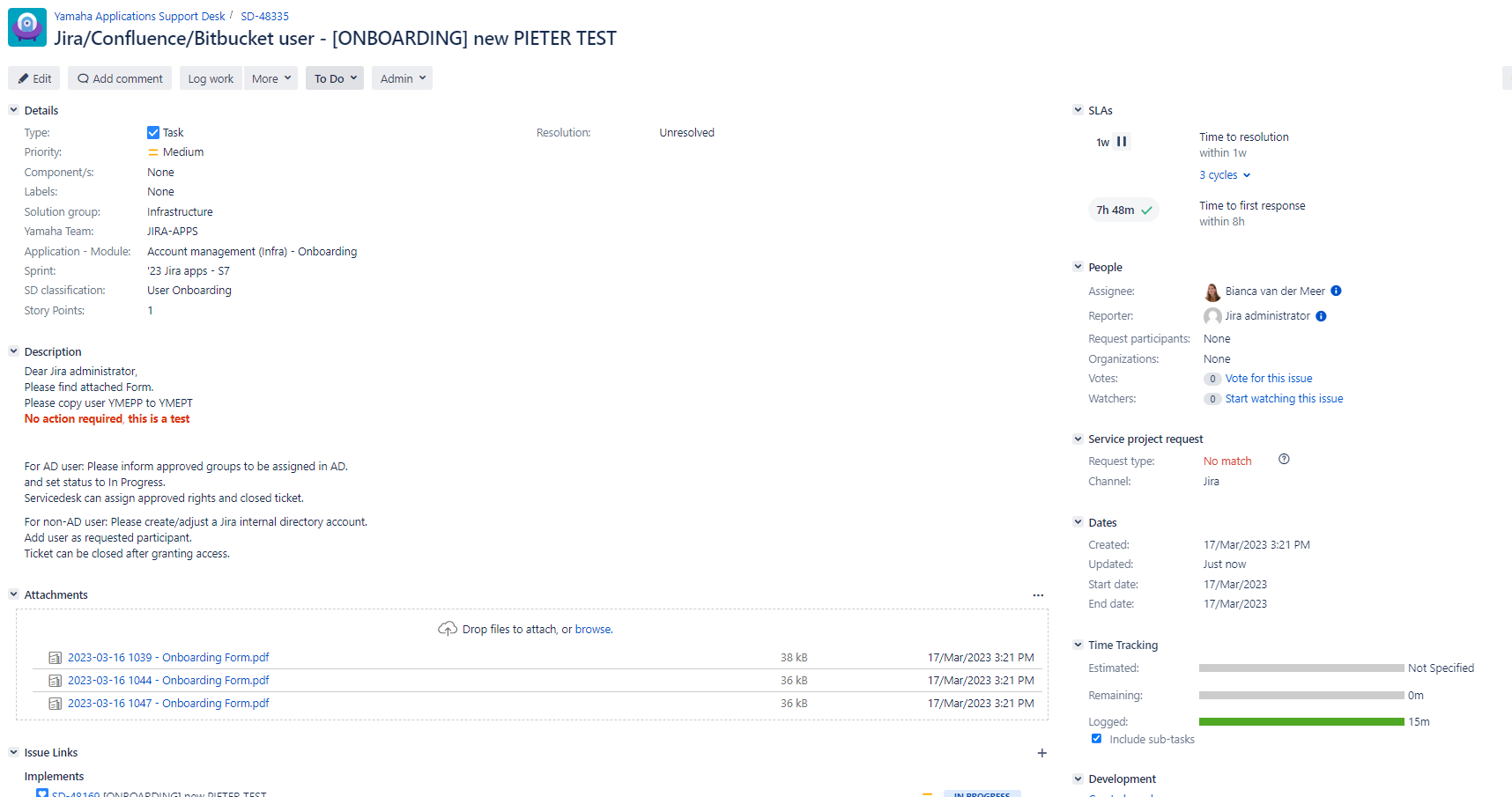Click the Remaining time gray bar
This screenshot has width=1512, height=797.
[x=1301, y=696]
